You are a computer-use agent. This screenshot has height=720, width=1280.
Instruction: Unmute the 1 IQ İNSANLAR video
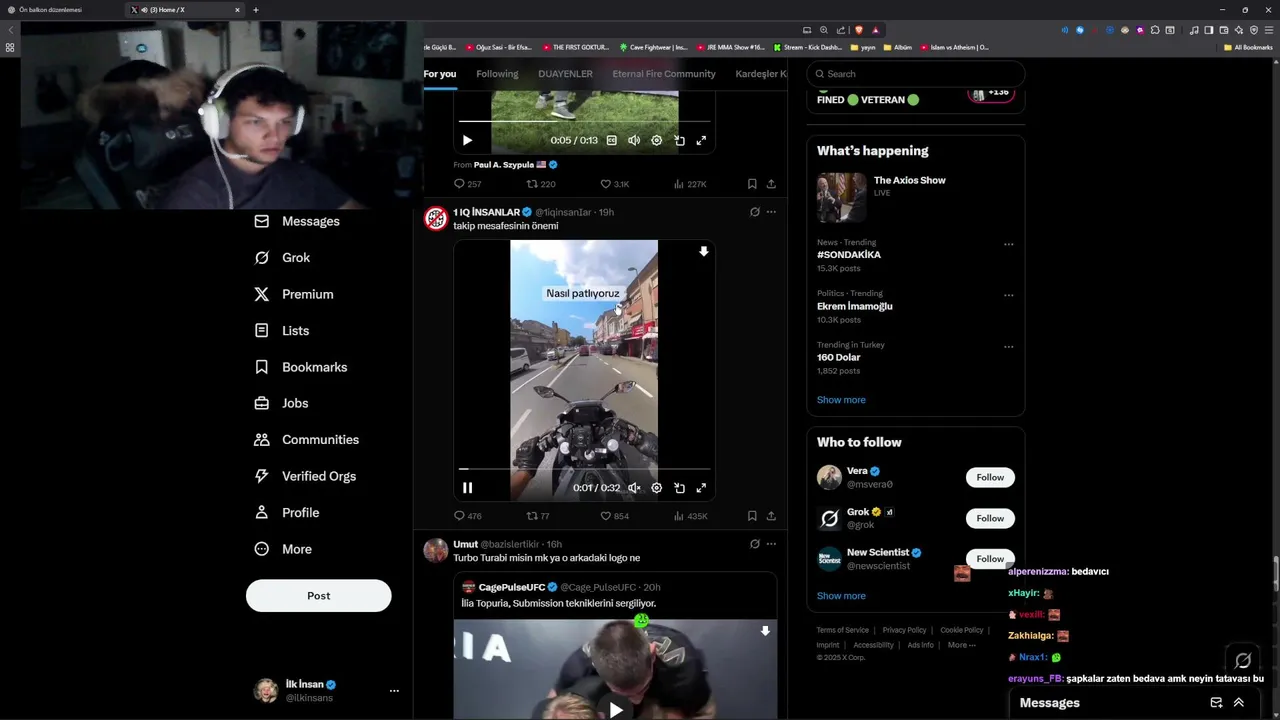tap(634, 488)
